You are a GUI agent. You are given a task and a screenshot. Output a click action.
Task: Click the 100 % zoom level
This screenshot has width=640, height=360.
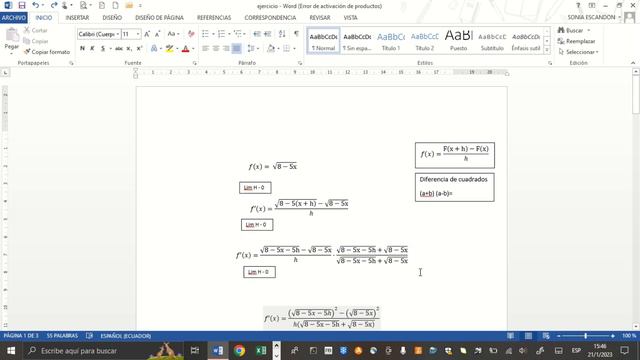pyautogui.click(x=629, y=336)
